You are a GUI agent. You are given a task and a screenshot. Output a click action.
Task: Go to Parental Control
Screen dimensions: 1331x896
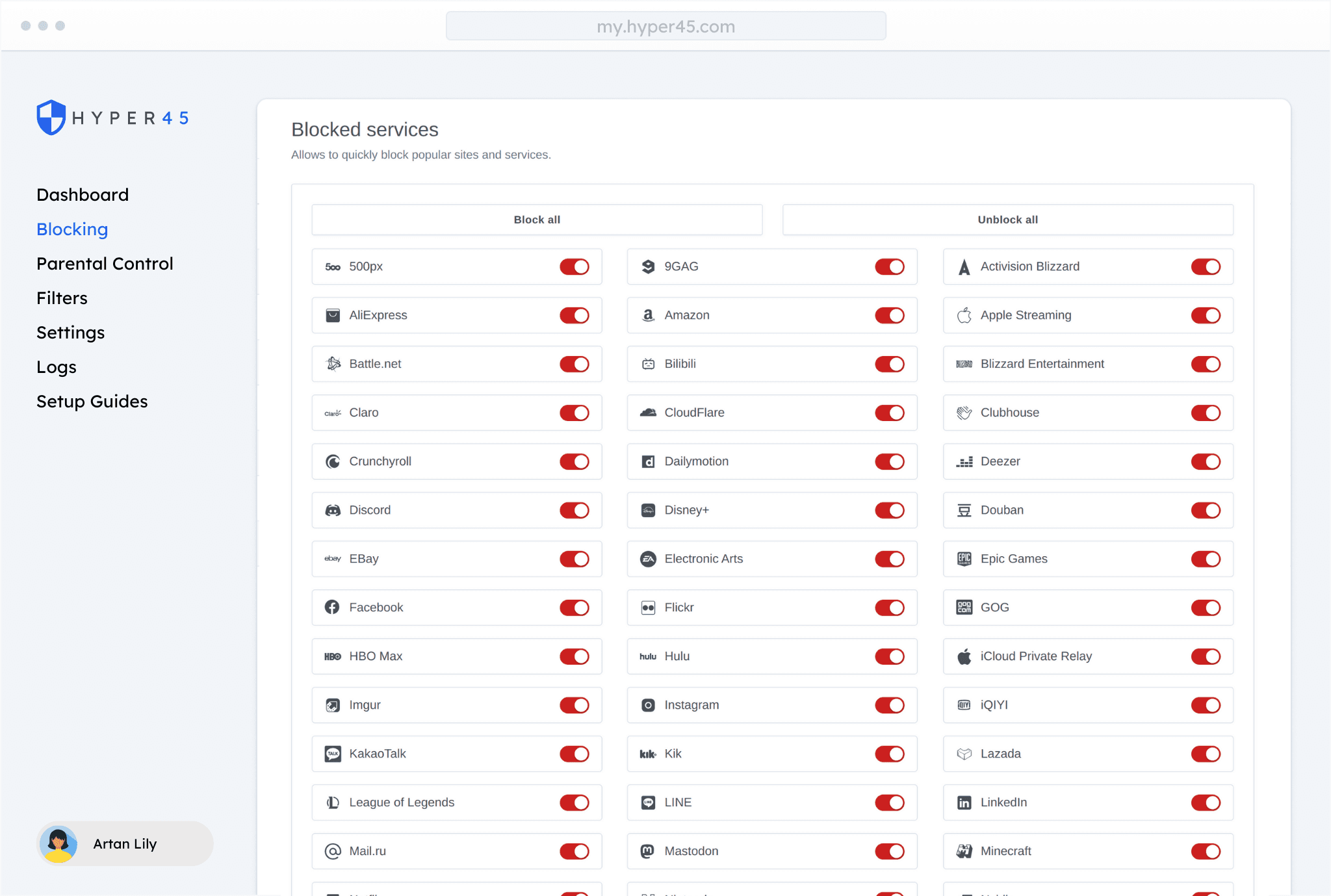[105, 263]
